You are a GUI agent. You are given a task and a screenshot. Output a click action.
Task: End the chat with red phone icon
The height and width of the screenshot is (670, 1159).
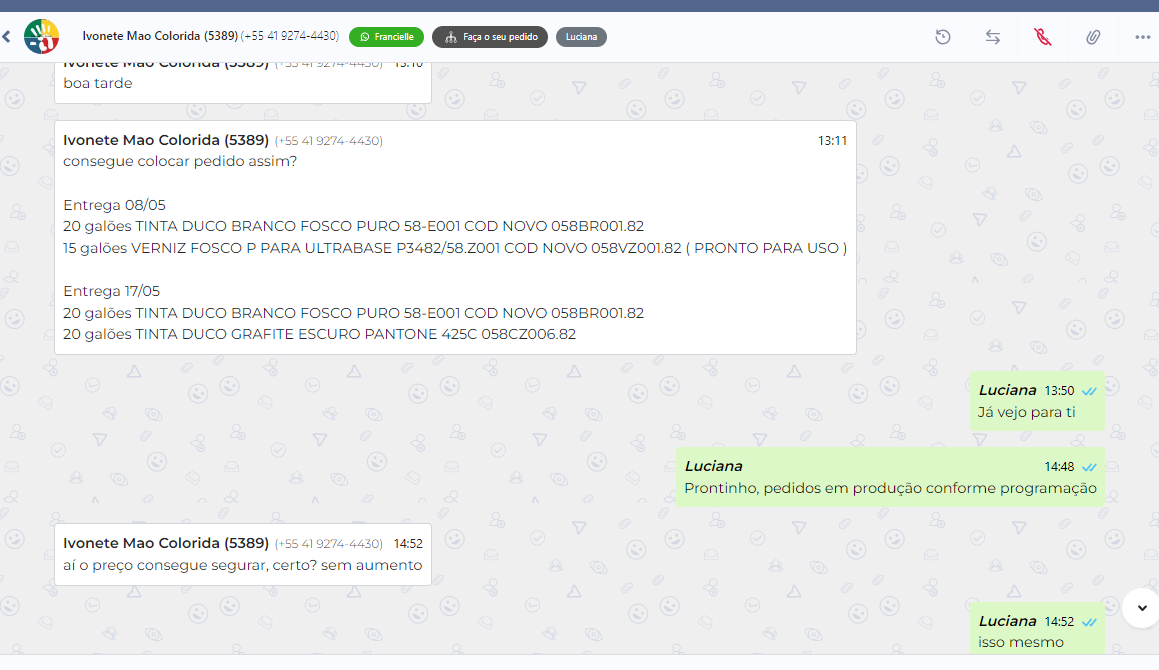(x=1043, y=37)
